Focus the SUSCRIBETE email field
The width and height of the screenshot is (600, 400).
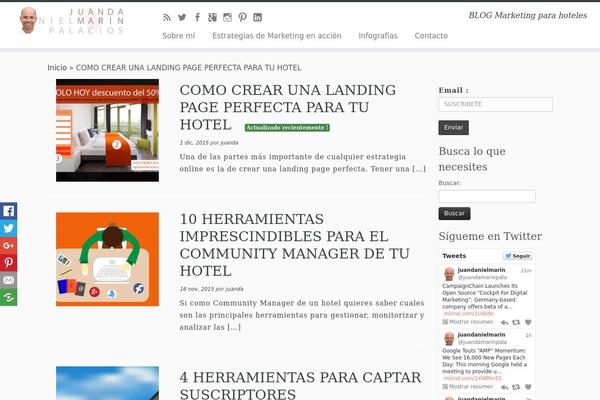coord(496,104)
